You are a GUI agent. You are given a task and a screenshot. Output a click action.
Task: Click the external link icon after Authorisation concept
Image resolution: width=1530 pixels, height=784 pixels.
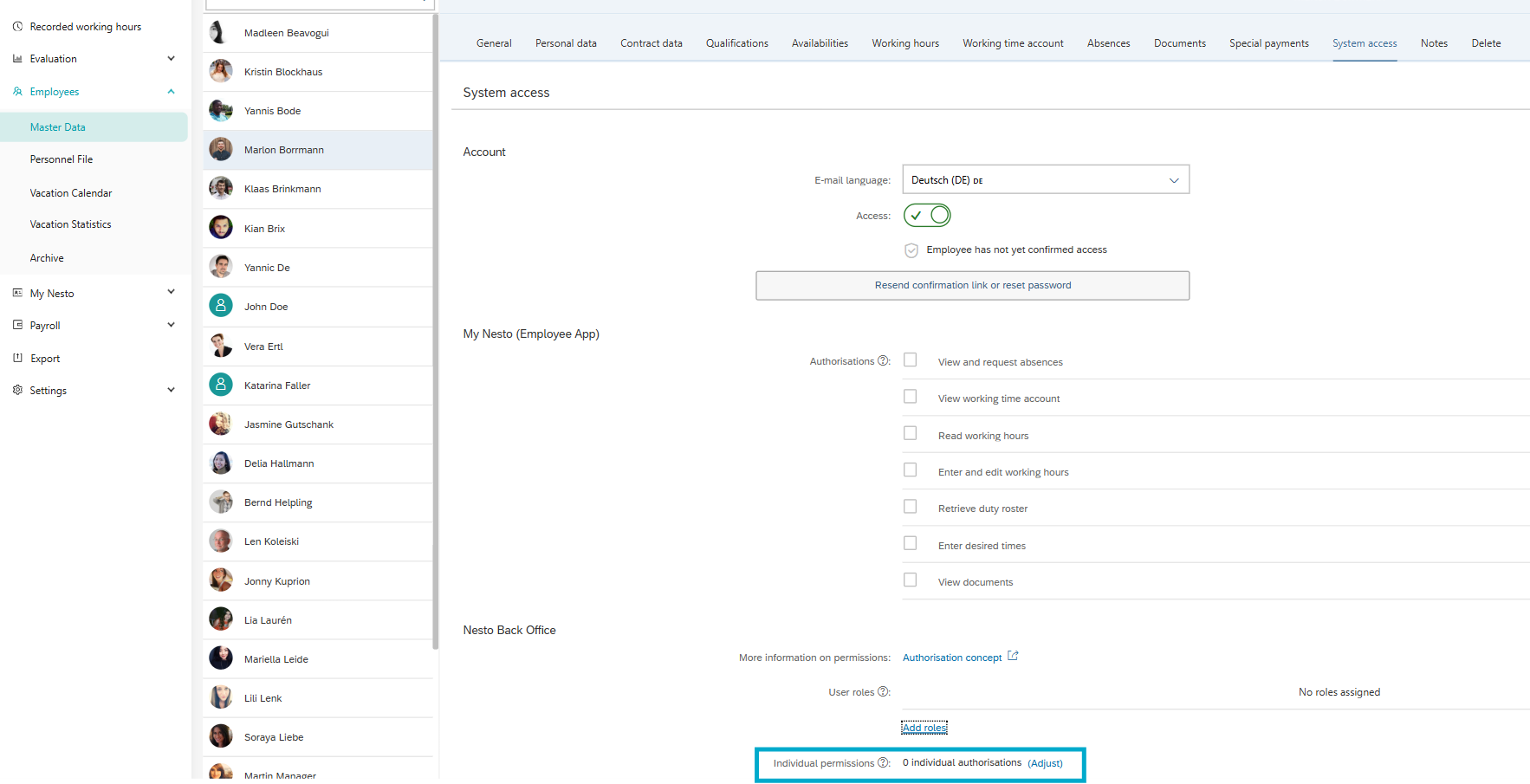pyautogui.click(x=1013, y=657)
